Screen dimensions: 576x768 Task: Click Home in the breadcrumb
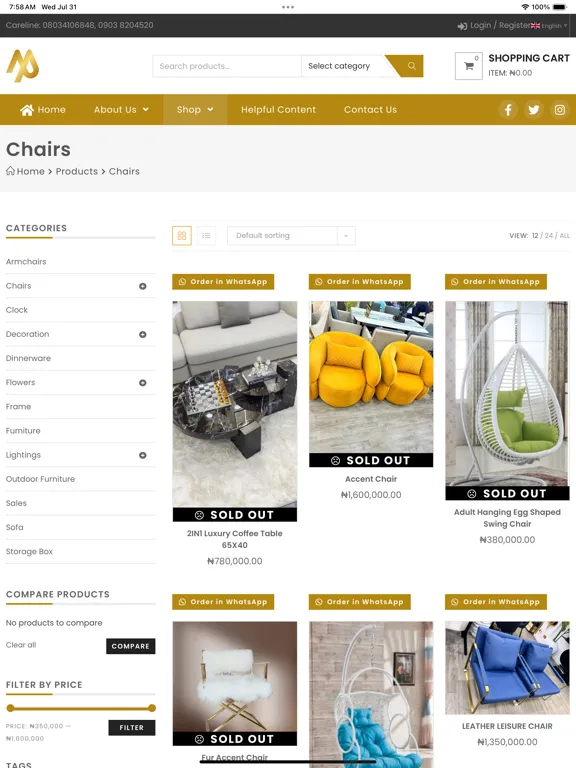pos(30,171)
